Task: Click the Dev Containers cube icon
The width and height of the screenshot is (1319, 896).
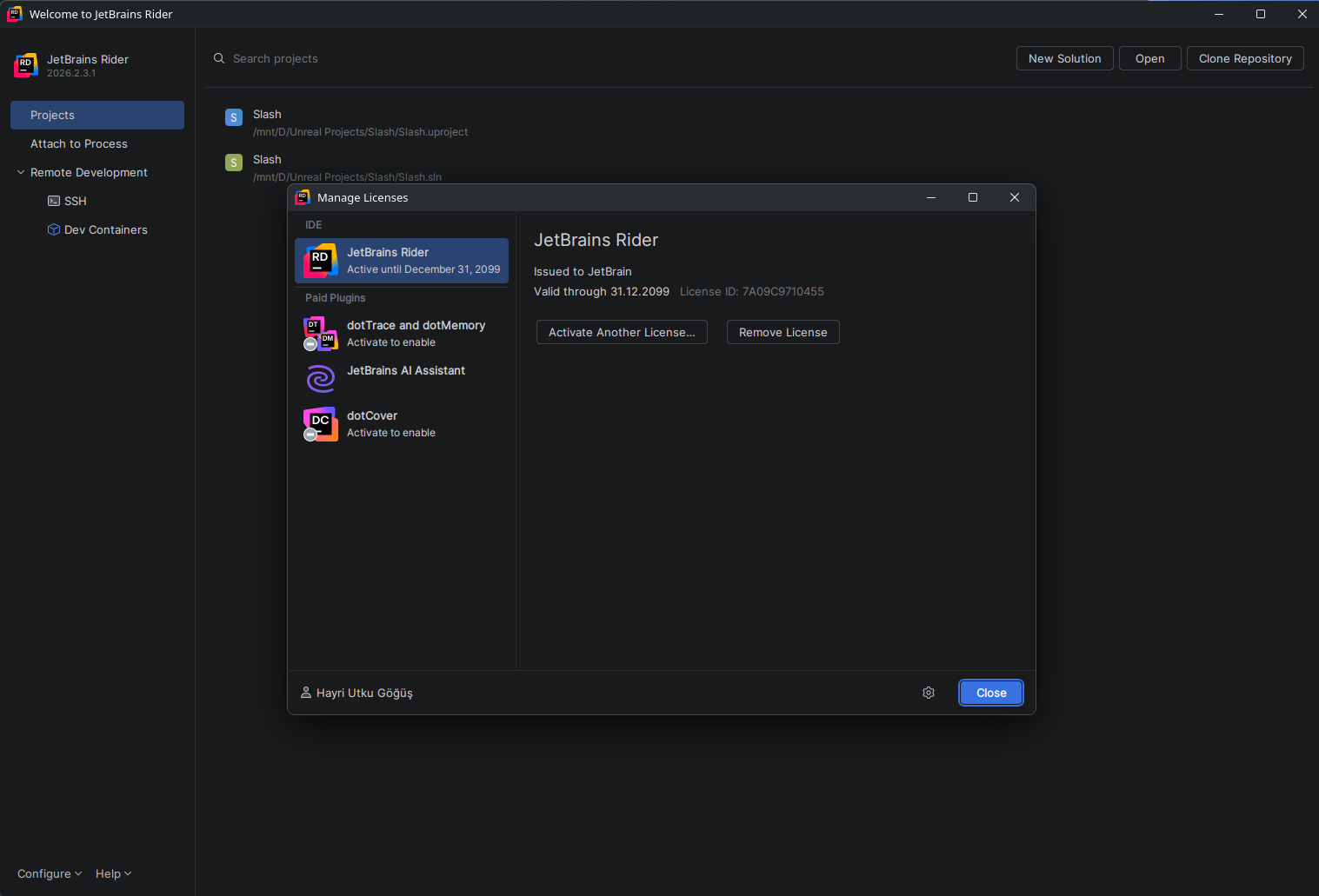Action: (54, 229)
